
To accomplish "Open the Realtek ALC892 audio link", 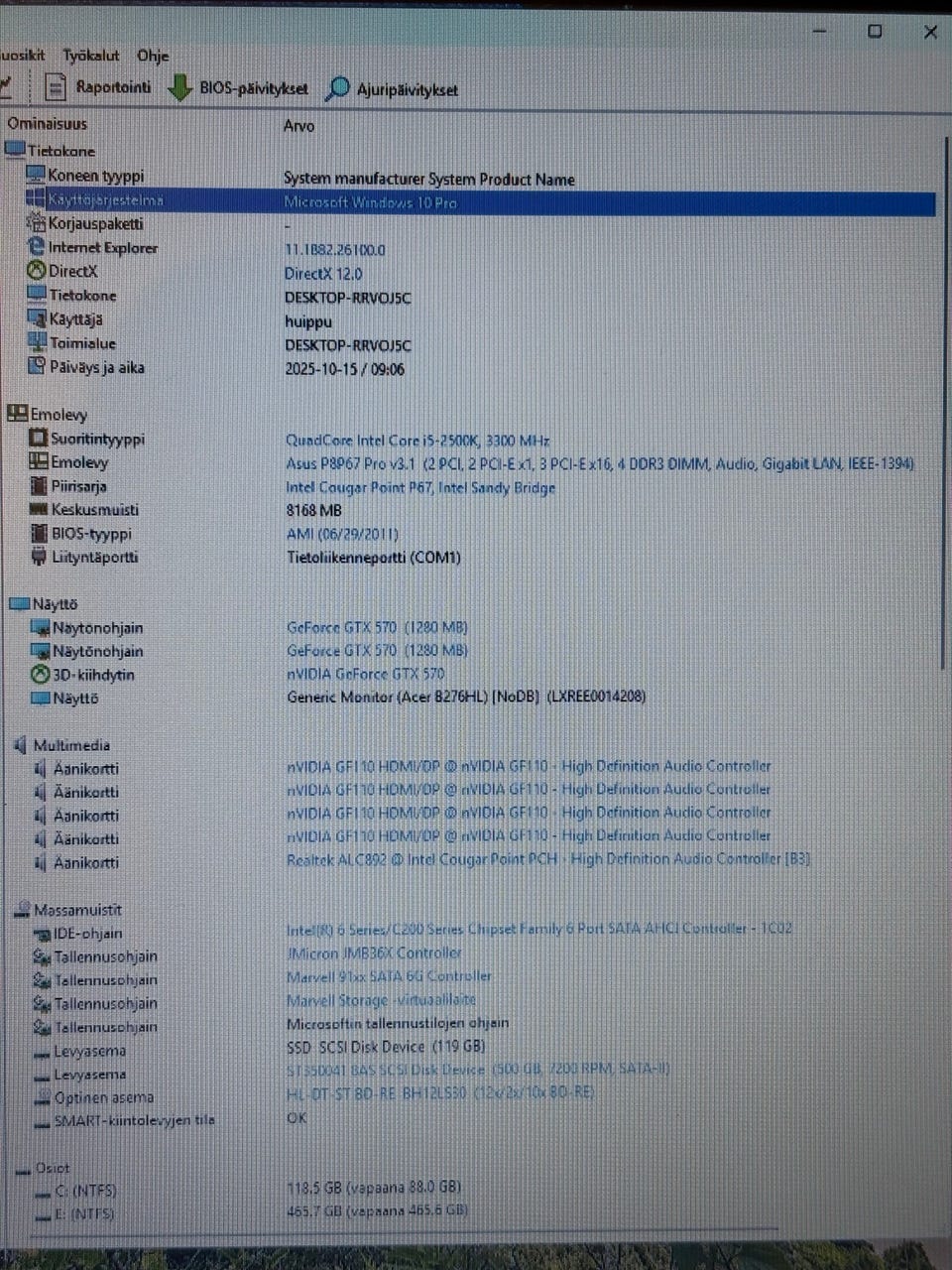I will click(548, 859).
